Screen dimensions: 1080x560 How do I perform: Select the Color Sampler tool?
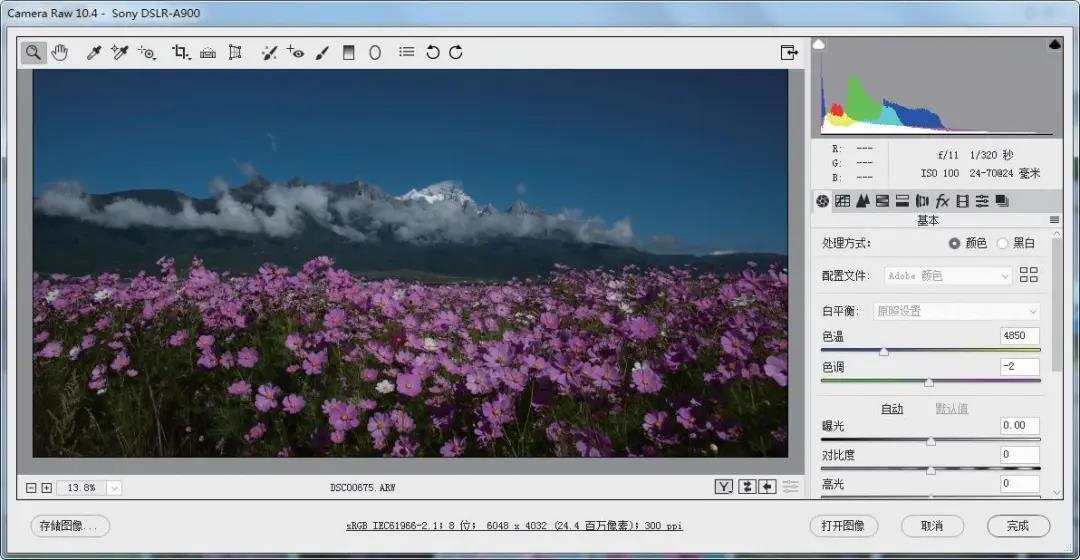pos(120,52)
